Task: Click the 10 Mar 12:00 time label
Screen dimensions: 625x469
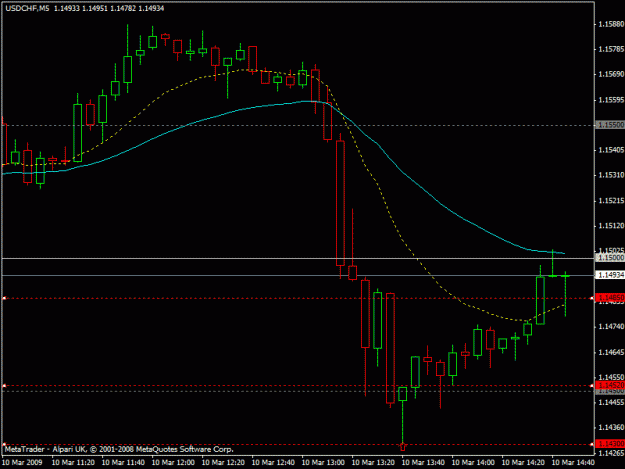Action: point(173,463)
